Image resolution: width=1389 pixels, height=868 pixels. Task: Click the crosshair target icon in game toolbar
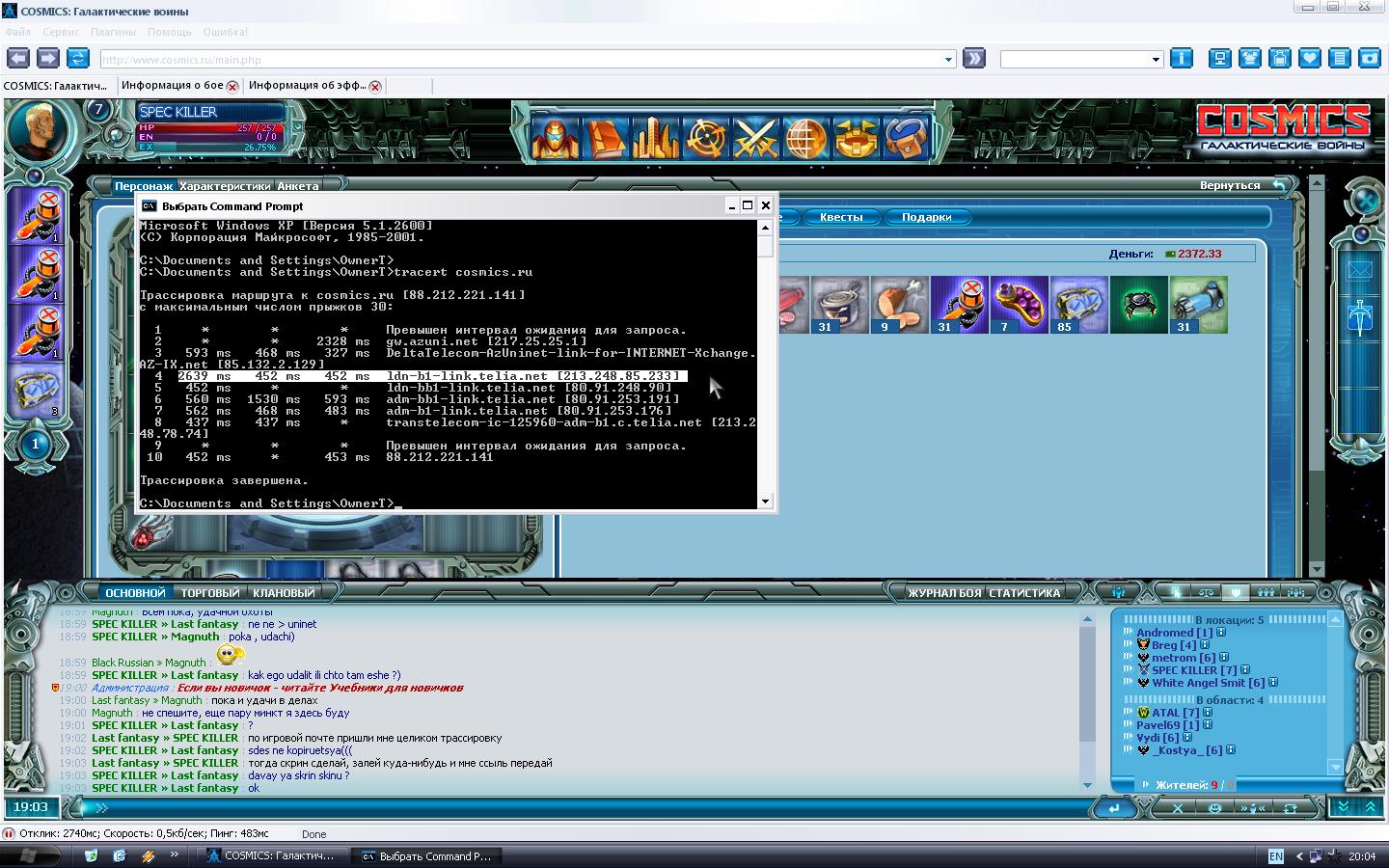pyautogui.click(x=705, y=138)
